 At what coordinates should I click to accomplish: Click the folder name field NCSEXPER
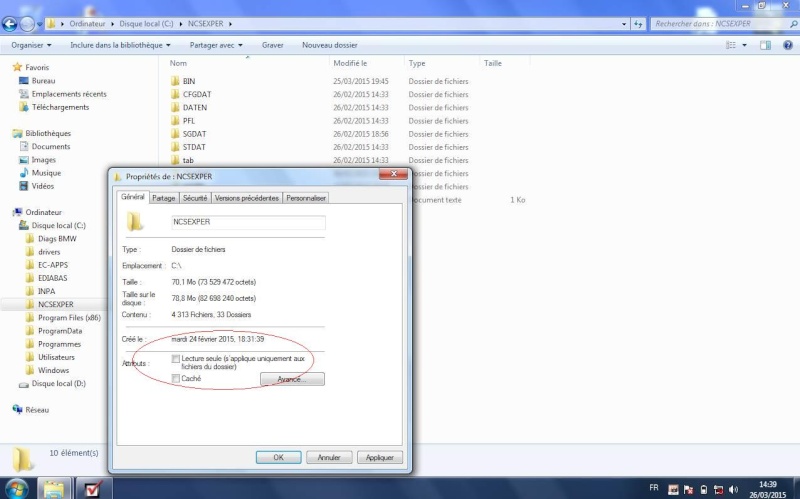pyautogui.click(x=248, y=222)
